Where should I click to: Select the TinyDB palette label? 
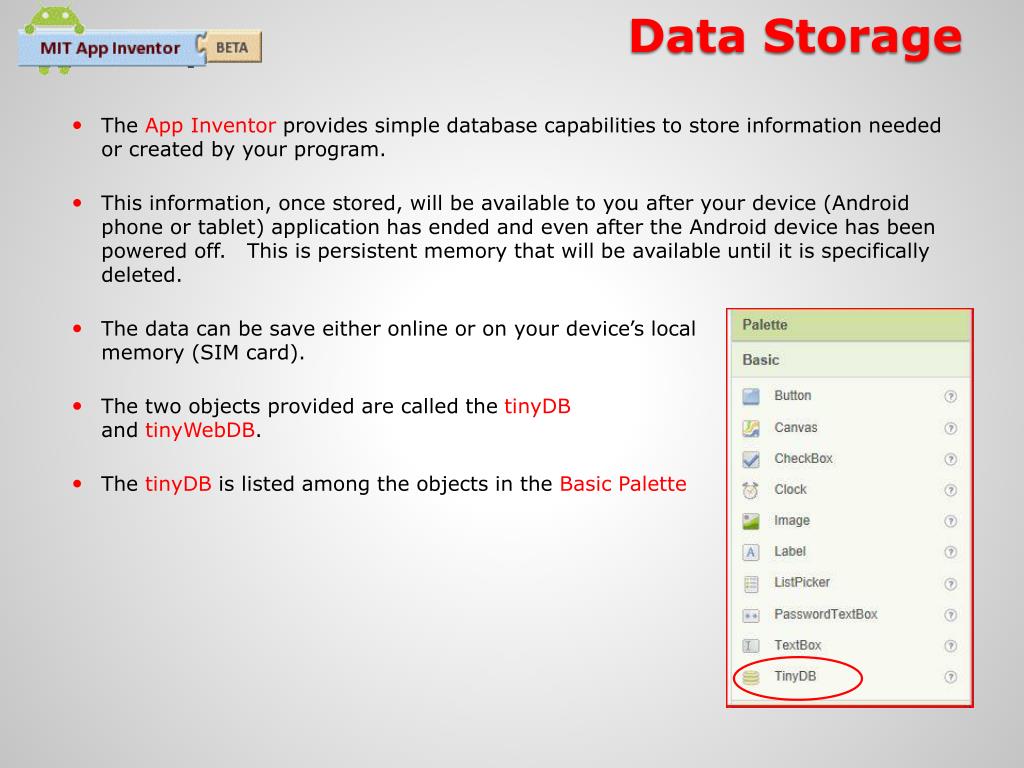pyautogui.click(x=795, y=676)
